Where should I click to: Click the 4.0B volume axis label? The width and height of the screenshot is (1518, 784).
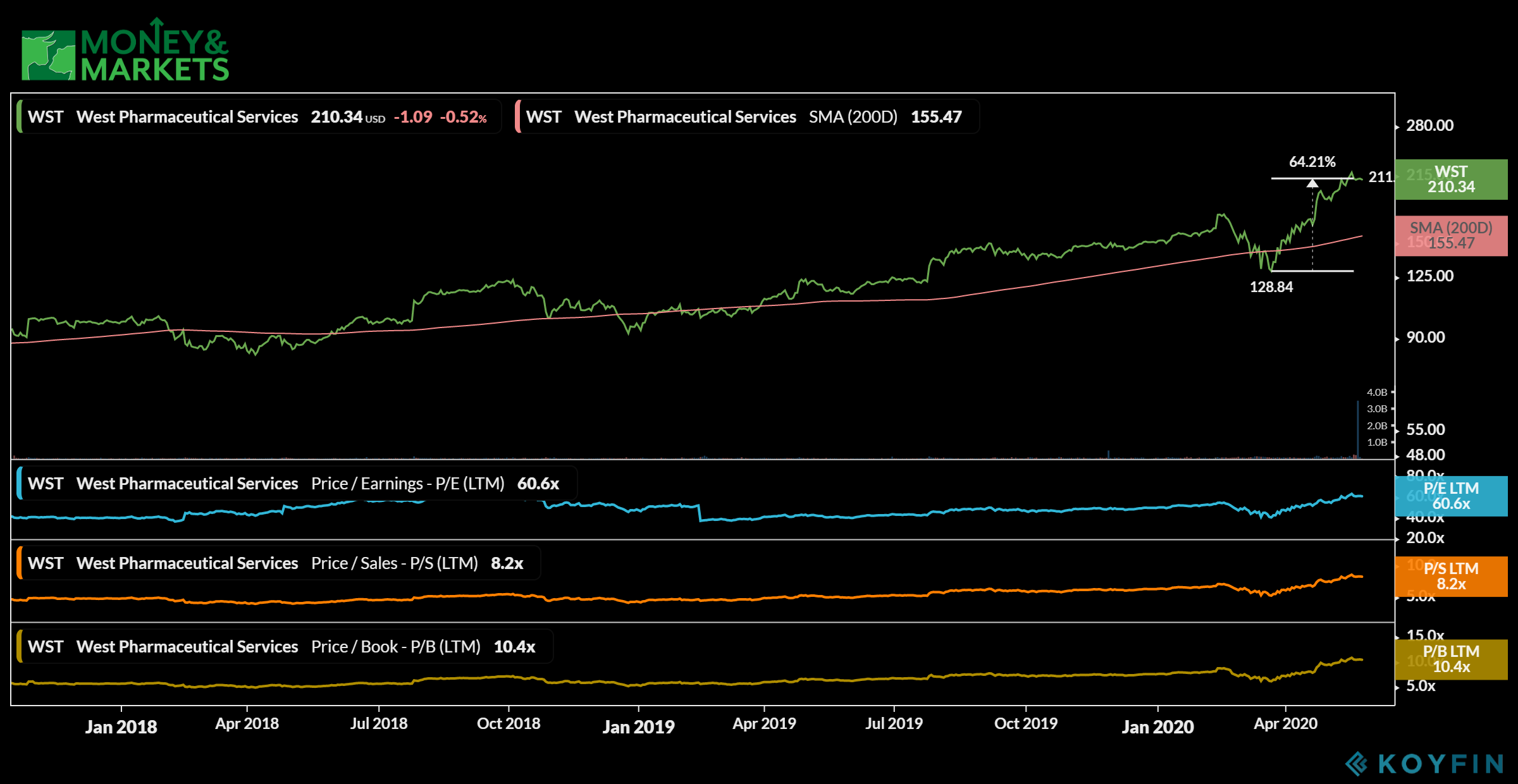click(1377, 393)
